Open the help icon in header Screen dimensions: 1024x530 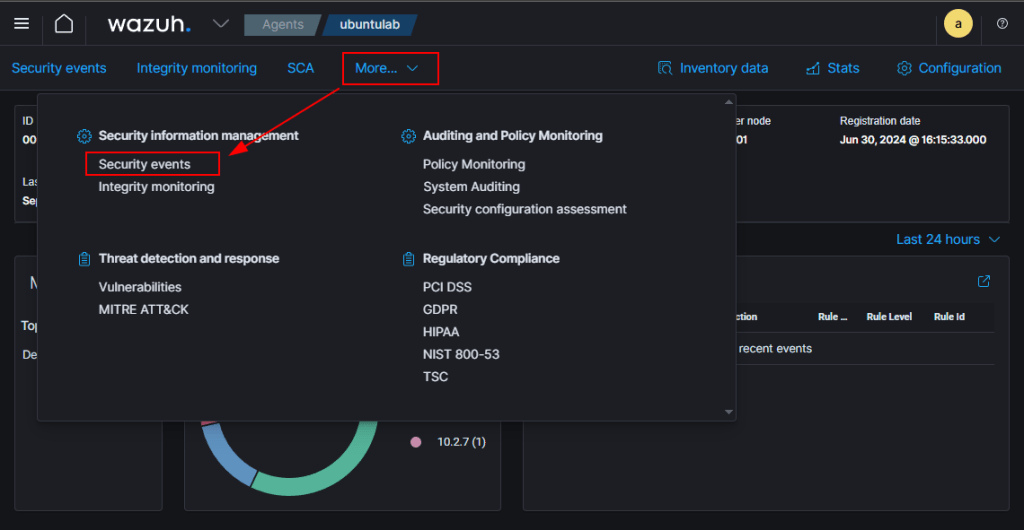tap(1002, 24)
